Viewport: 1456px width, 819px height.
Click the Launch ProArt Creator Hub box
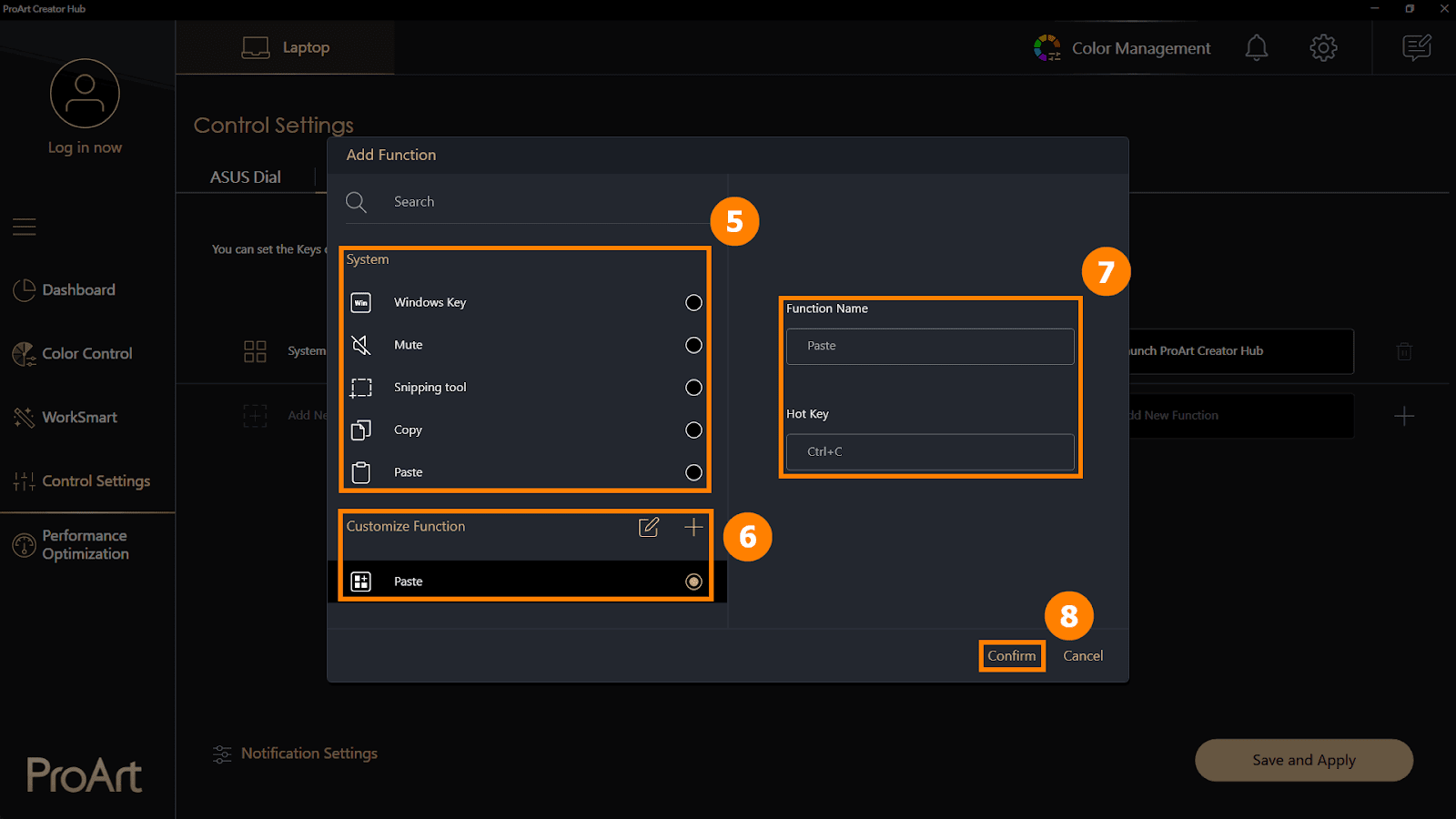coord(1241,351)
